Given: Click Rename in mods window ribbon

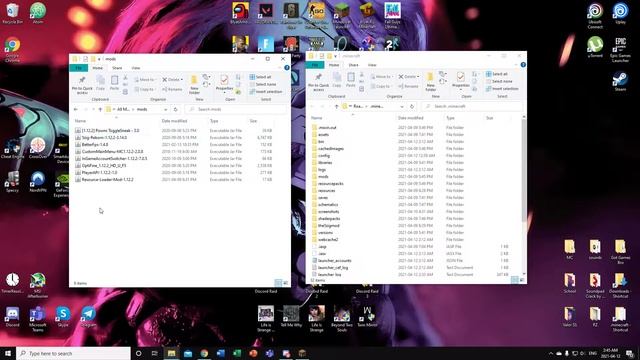Looking at the screenshot, I should click(x=172, y=89).
